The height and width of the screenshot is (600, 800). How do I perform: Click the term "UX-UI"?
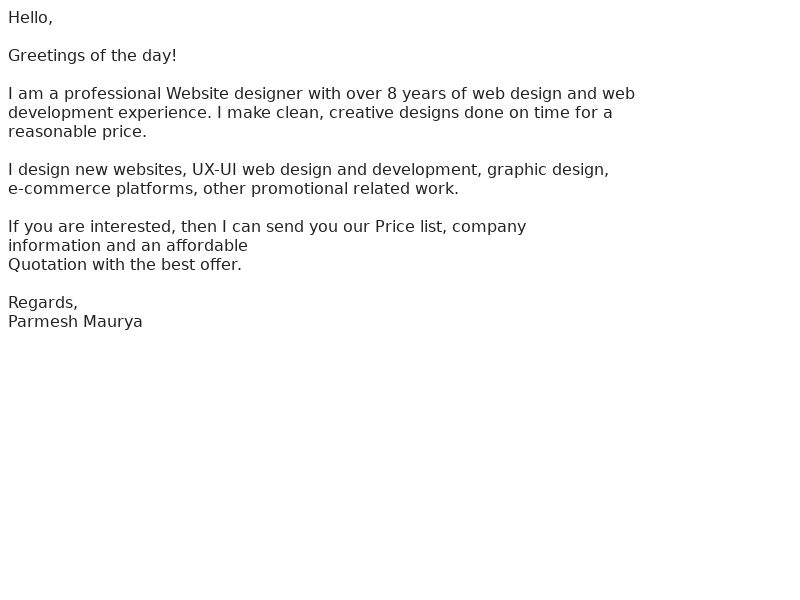point(214,170)
